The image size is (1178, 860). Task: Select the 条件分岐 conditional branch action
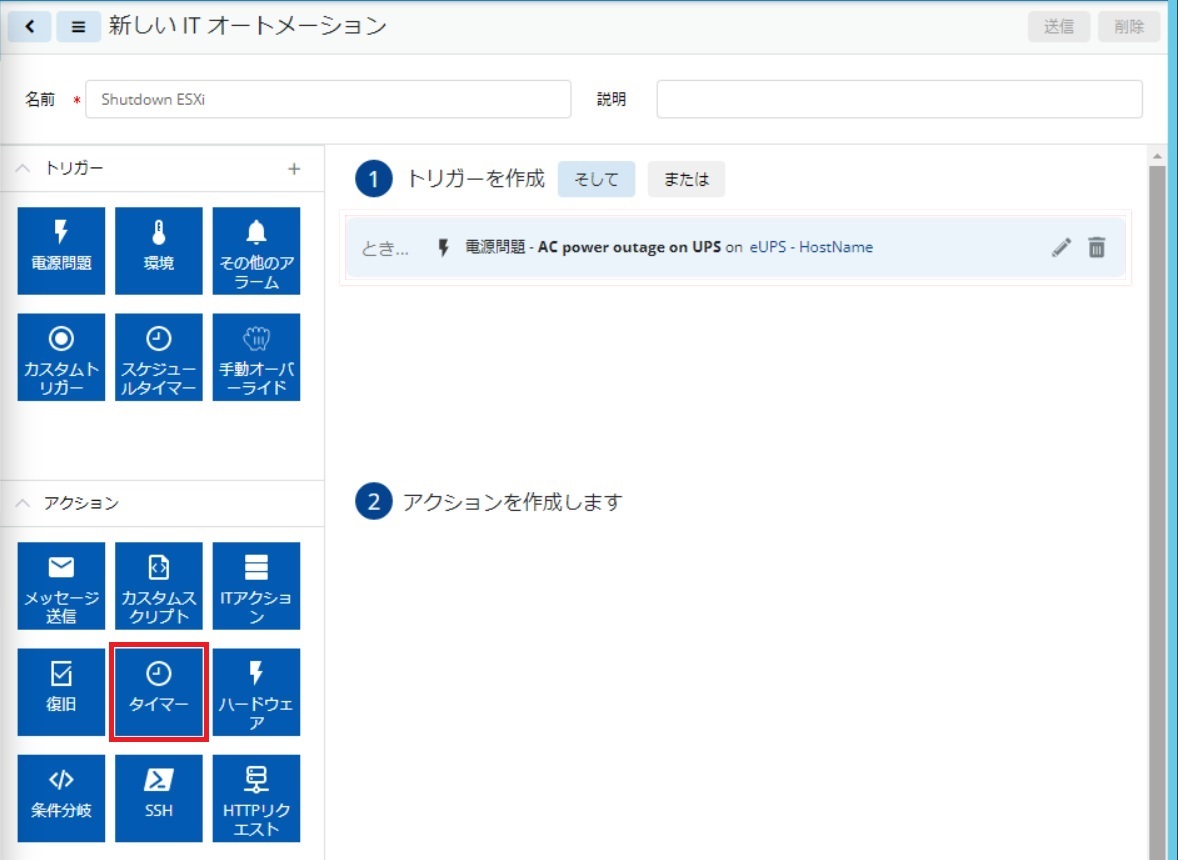point(61,798)
